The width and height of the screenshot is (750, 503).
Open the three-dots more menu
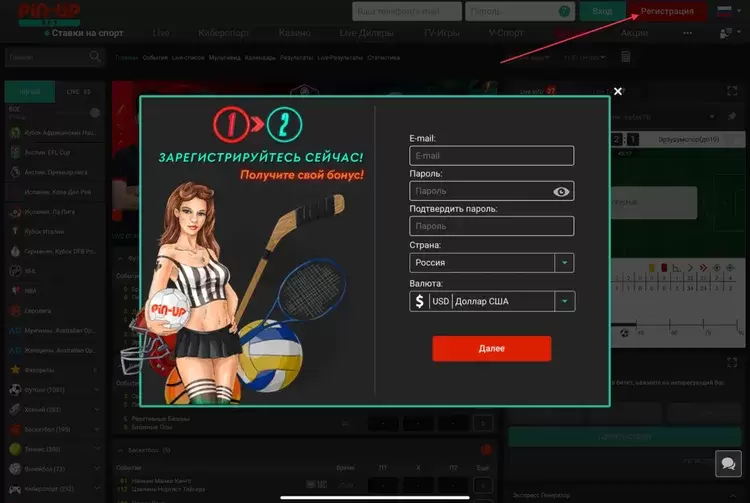tap(687, 33)
